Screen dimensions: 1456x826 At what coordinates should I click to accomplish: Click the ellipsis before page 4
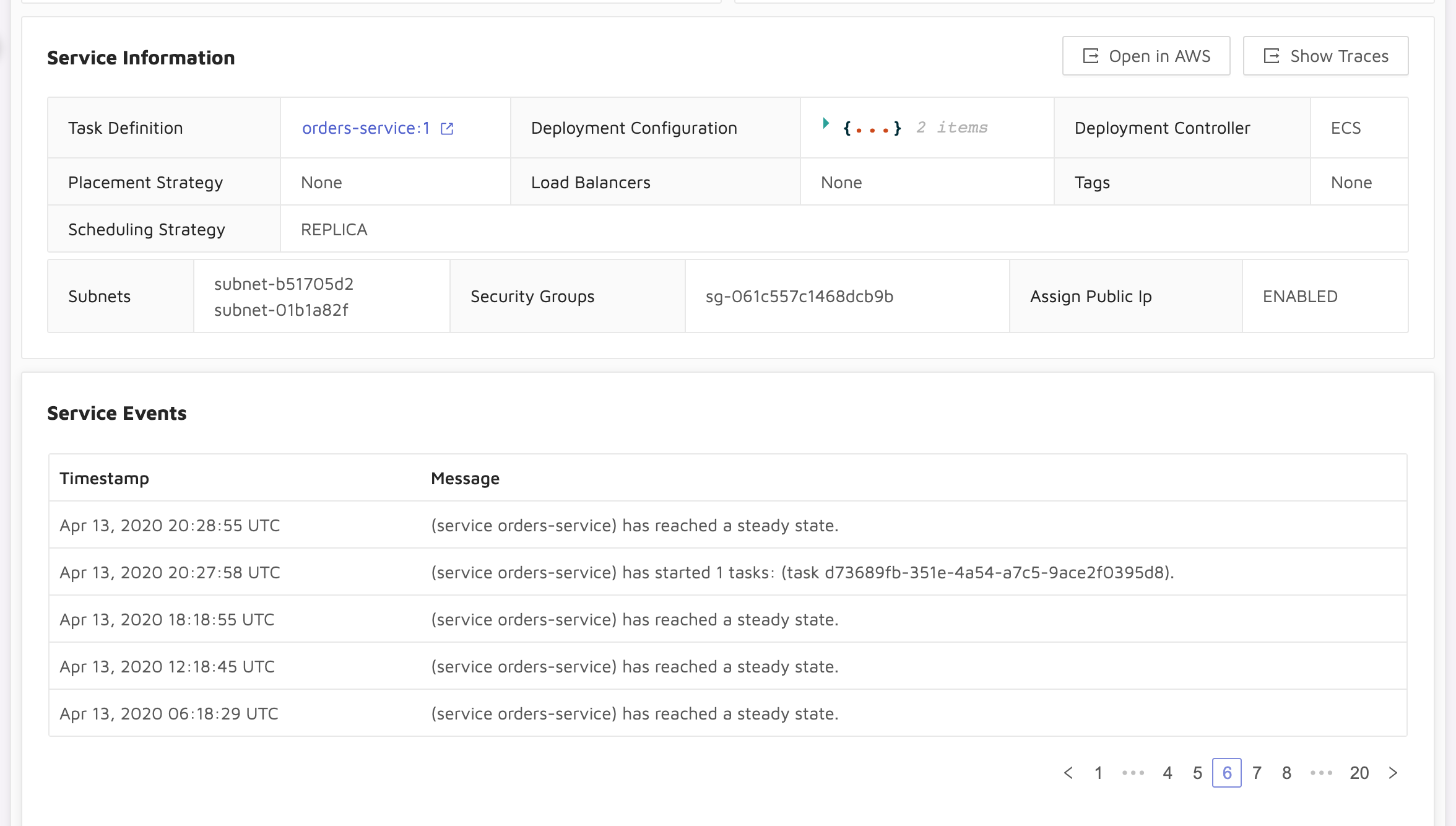point(1133,773)
